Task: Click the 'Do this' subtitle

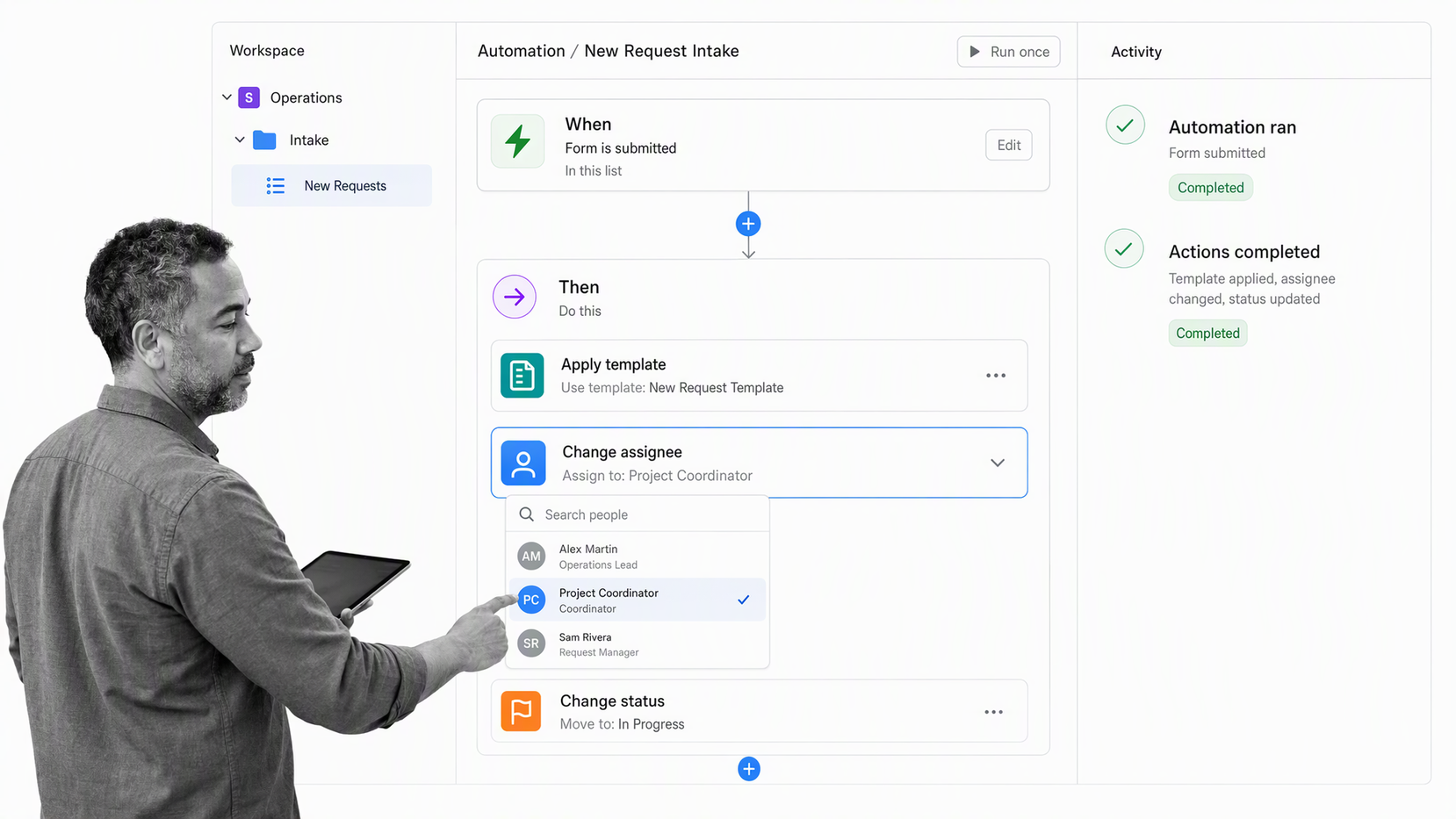Action: pyautogui.click(x=580, y=311)
